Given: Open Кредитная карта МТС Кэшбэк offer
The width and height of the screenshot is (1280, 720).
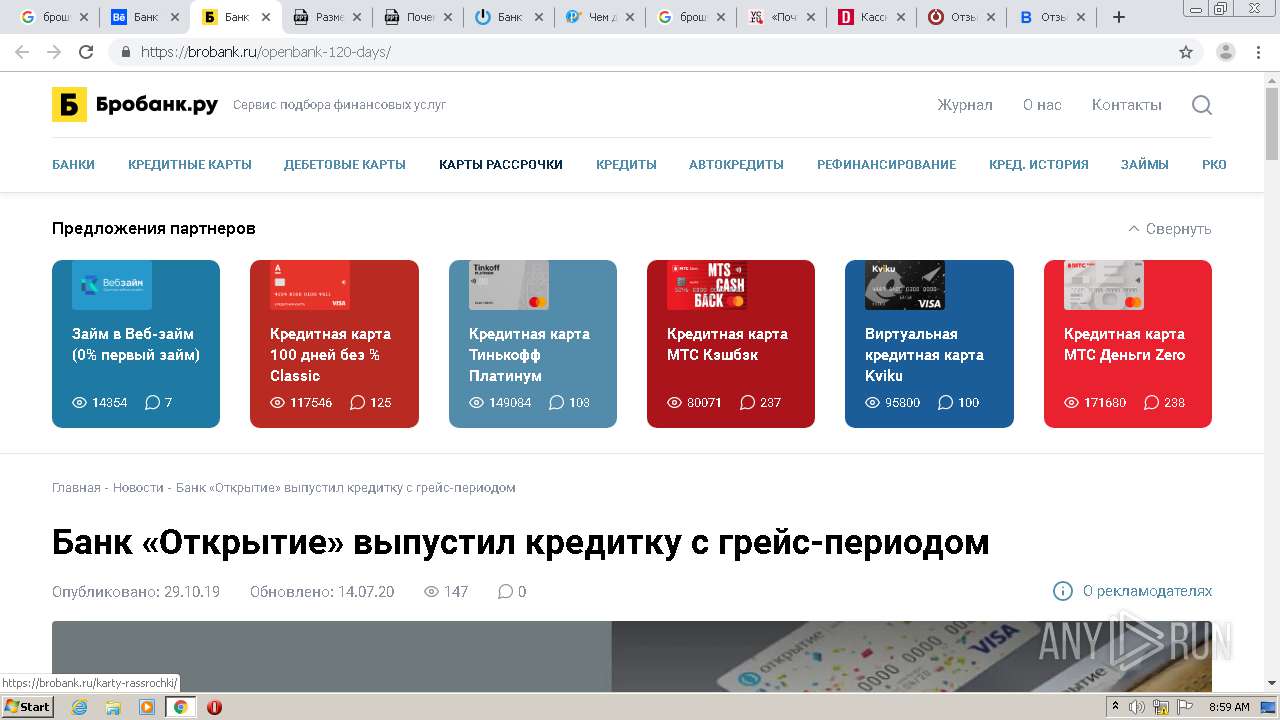Looking at the screenshot, I should click(x=731, y=344).
